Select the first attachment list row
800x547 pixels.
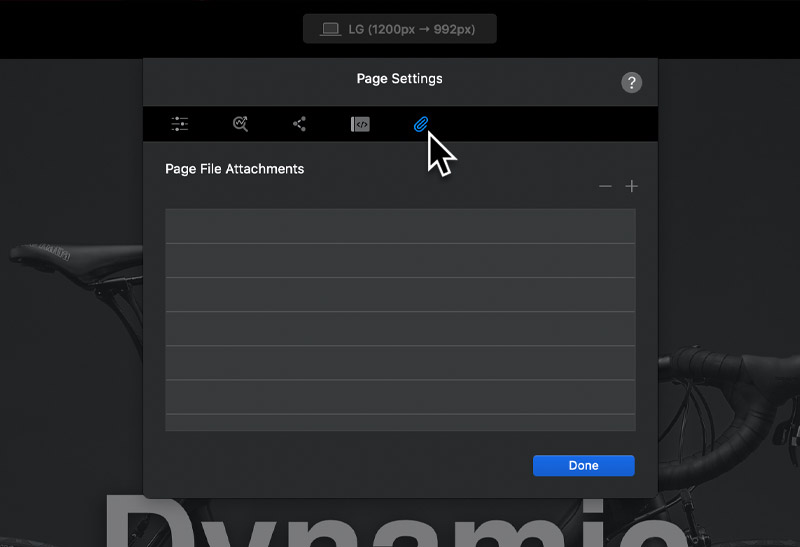[400, 226]
